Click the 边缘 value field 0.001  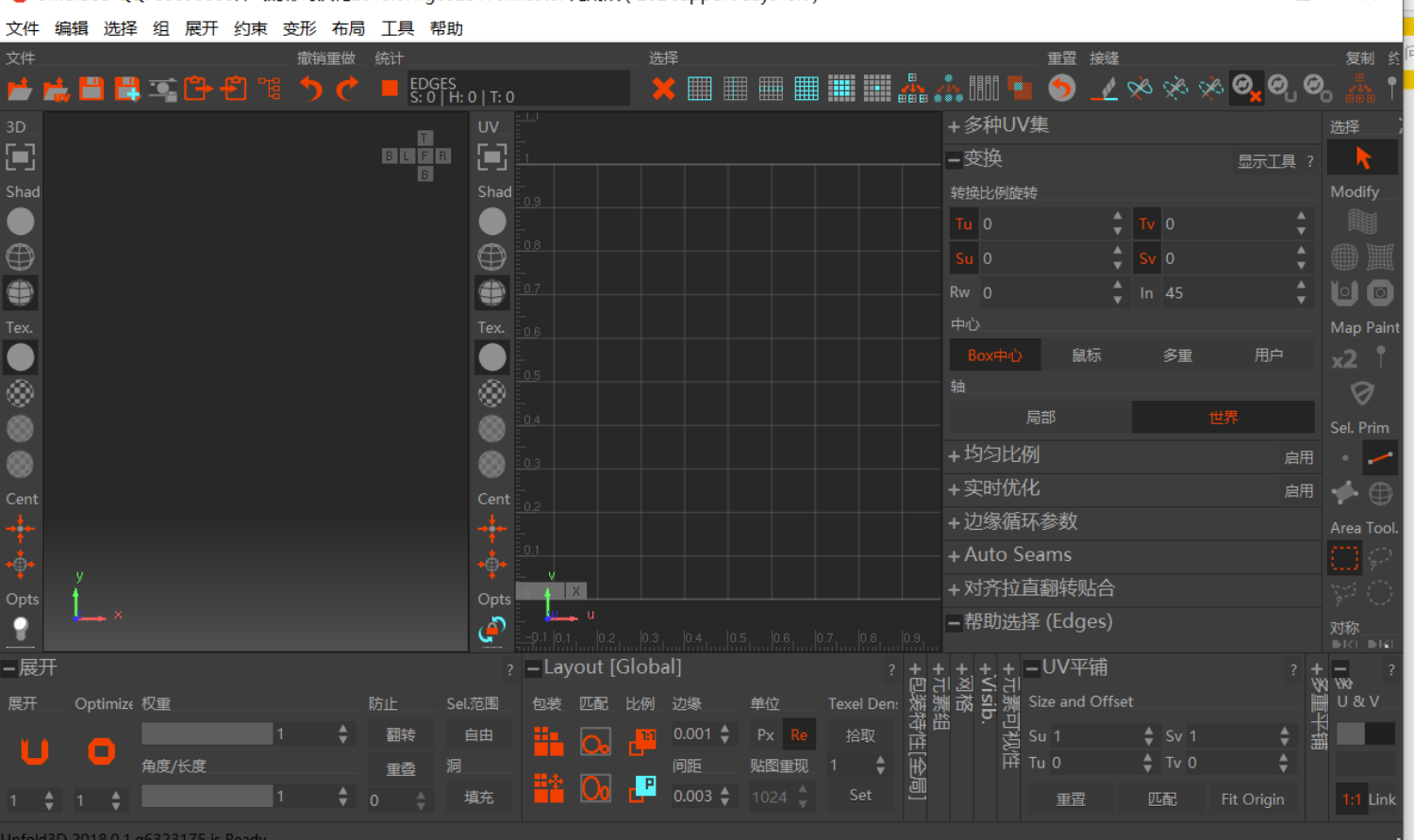point(693,733)
